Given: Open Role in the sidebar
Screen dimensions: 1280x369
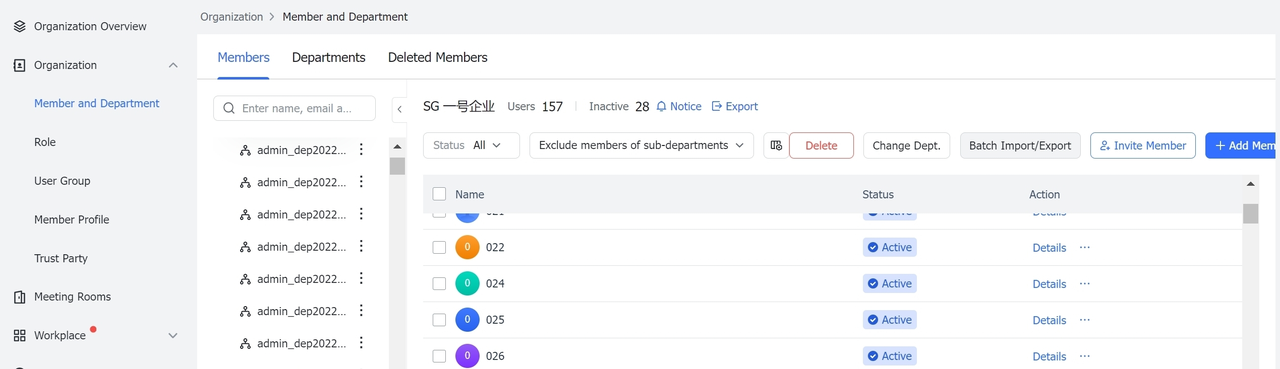Looking at the screenshot, I should point(45,142).
